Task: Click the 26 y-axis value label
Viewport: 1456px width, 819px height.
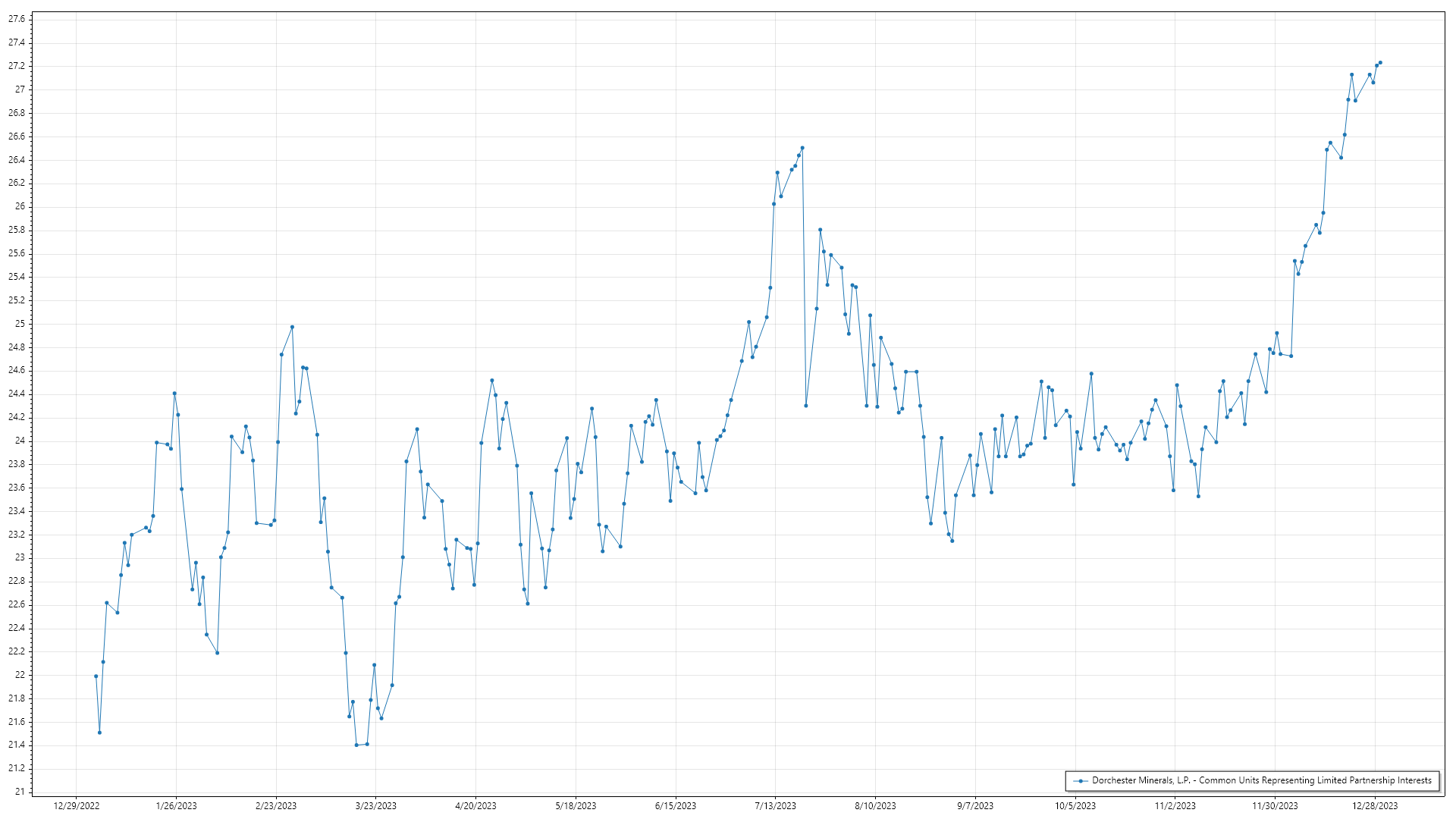Action: coord(20,206)
